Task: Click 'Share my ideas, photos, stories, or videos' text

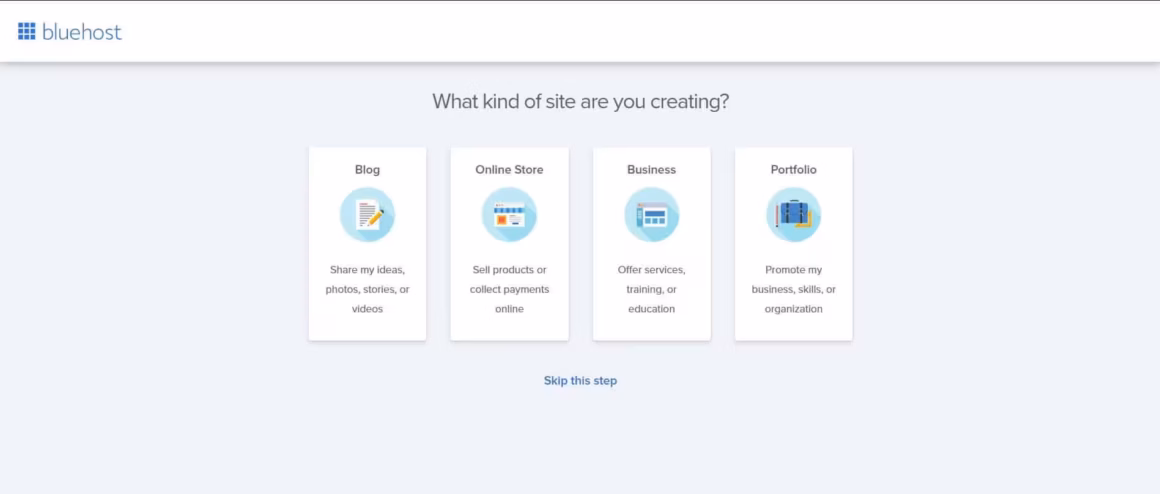Action: pyautogui.click(x=368, y=289)
